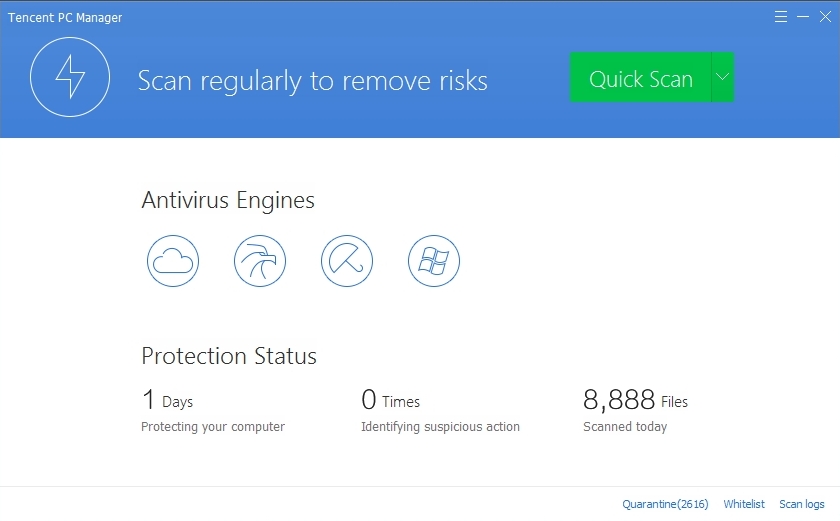This screenshot has height=521, width=840.
Task: Start a Quick Scan
Action: tap(640, 77)
